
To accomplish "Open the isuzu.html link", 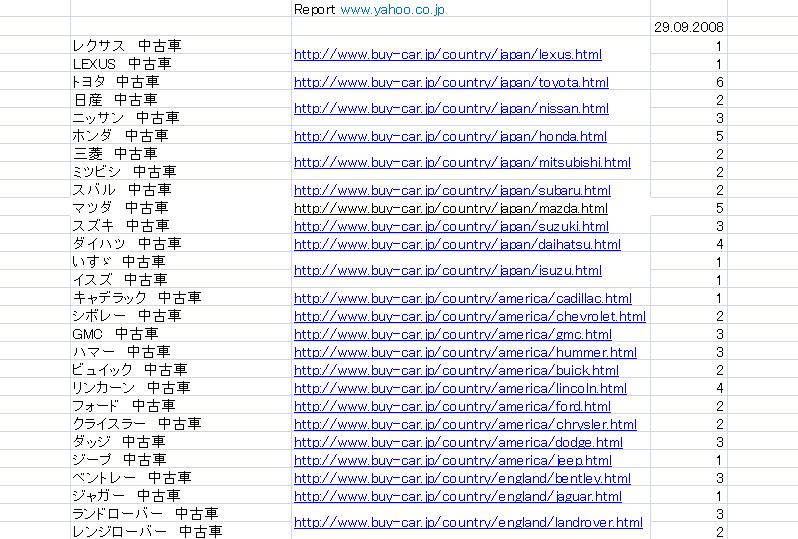I will (x=448, y=270).
